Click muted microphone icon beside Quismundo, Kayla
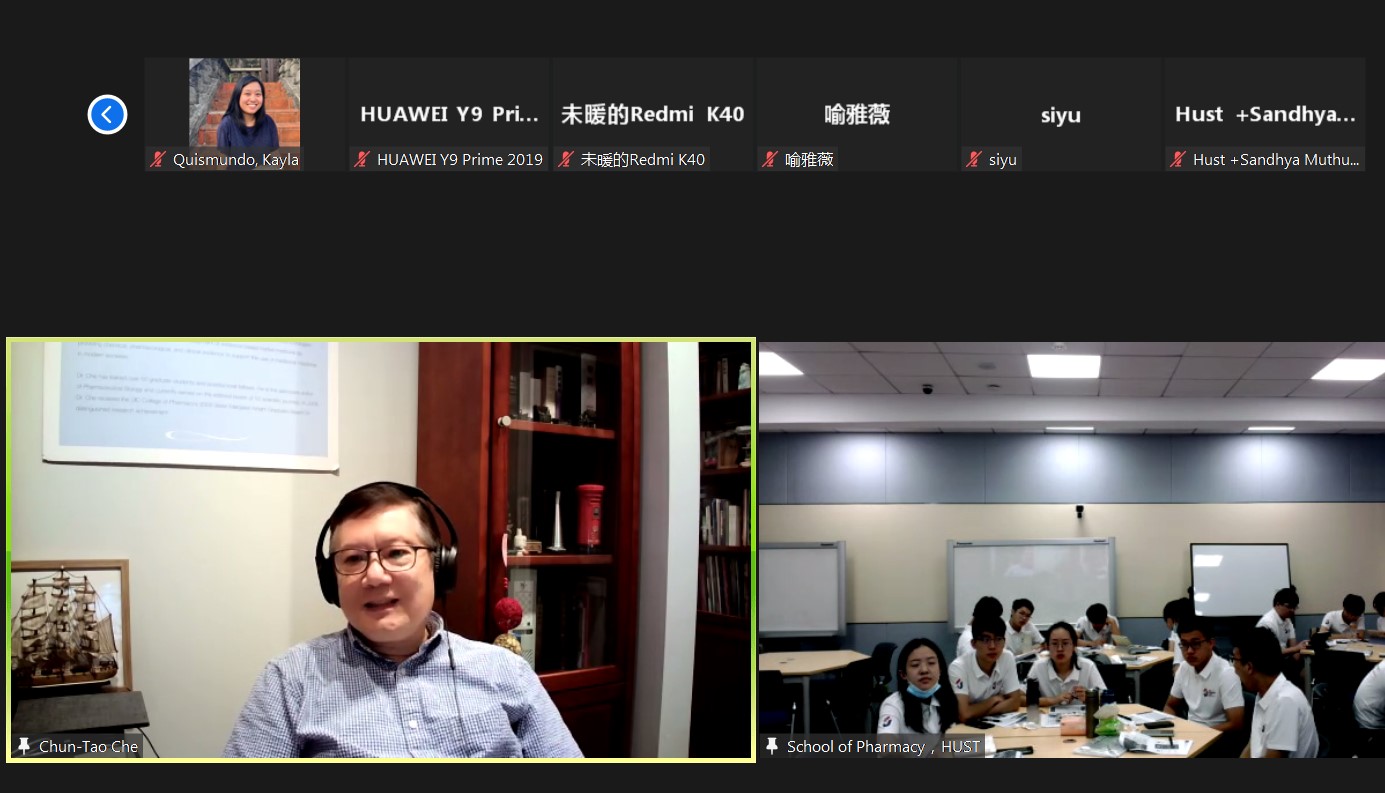This screenshot has width=1385, height=793. click(x=158, y=160)
